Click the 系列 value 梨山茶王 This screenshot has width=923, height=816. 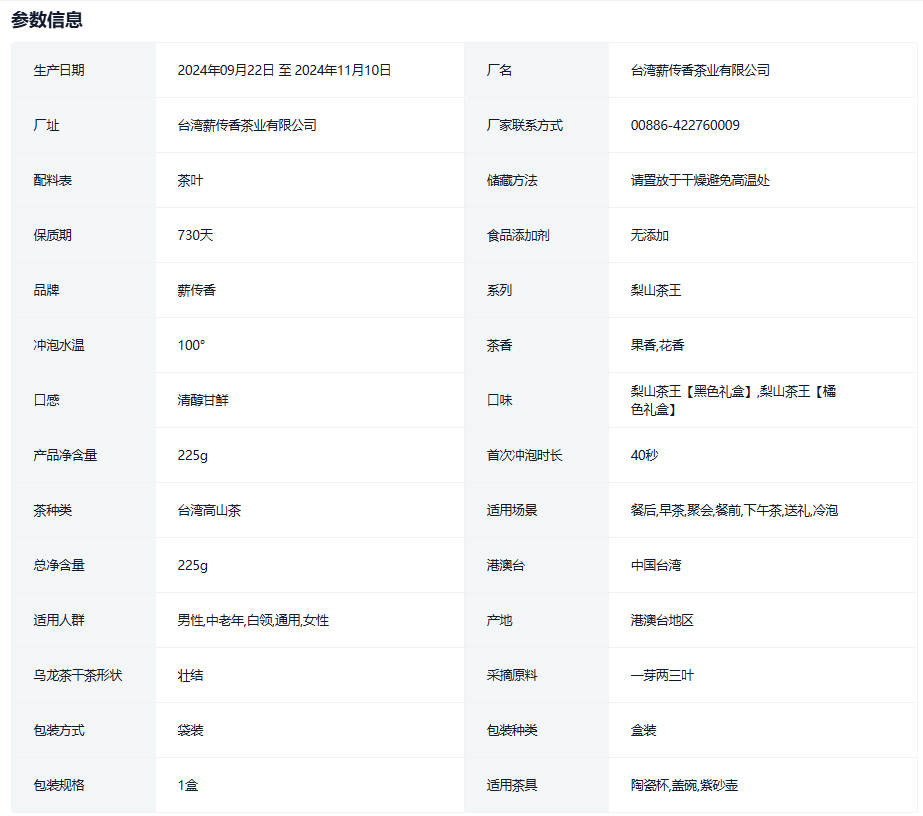[656, 290]
